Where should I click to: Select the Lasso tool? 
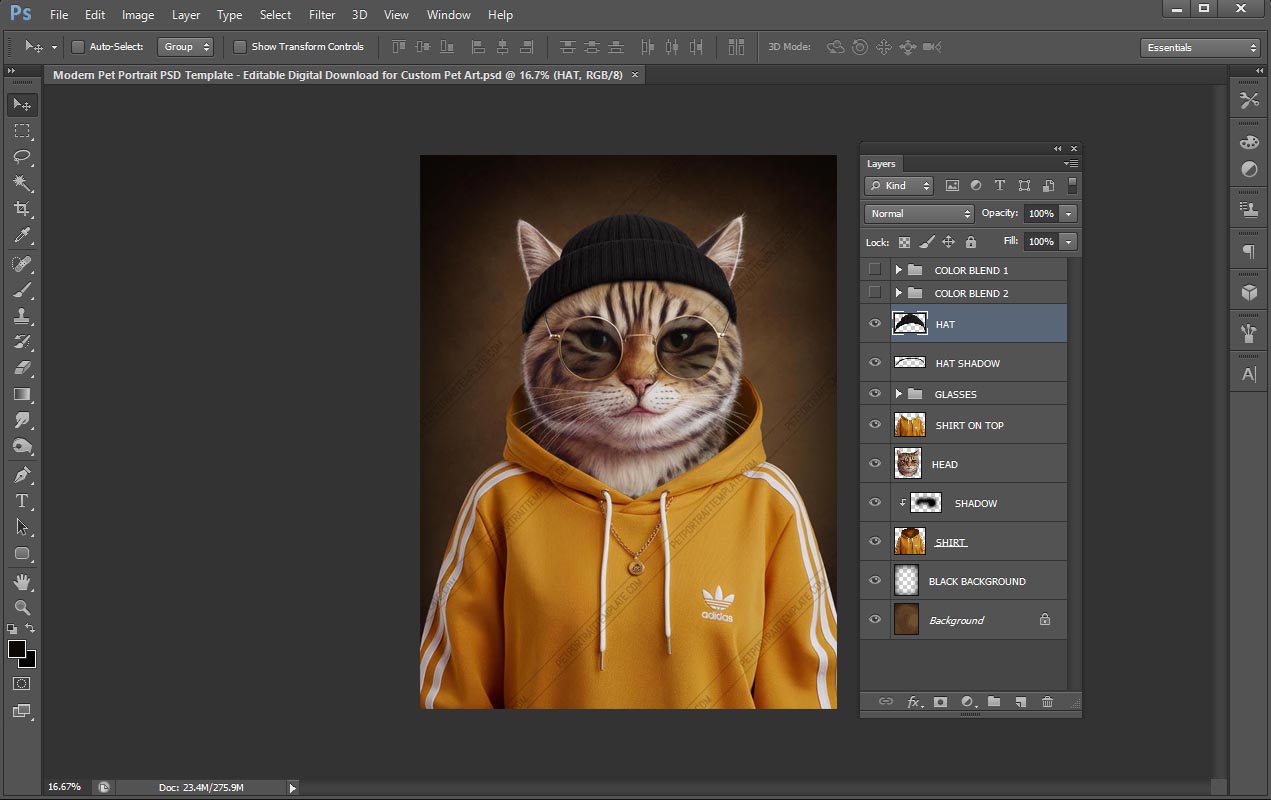pyautogui.click(x=22, y=157)
